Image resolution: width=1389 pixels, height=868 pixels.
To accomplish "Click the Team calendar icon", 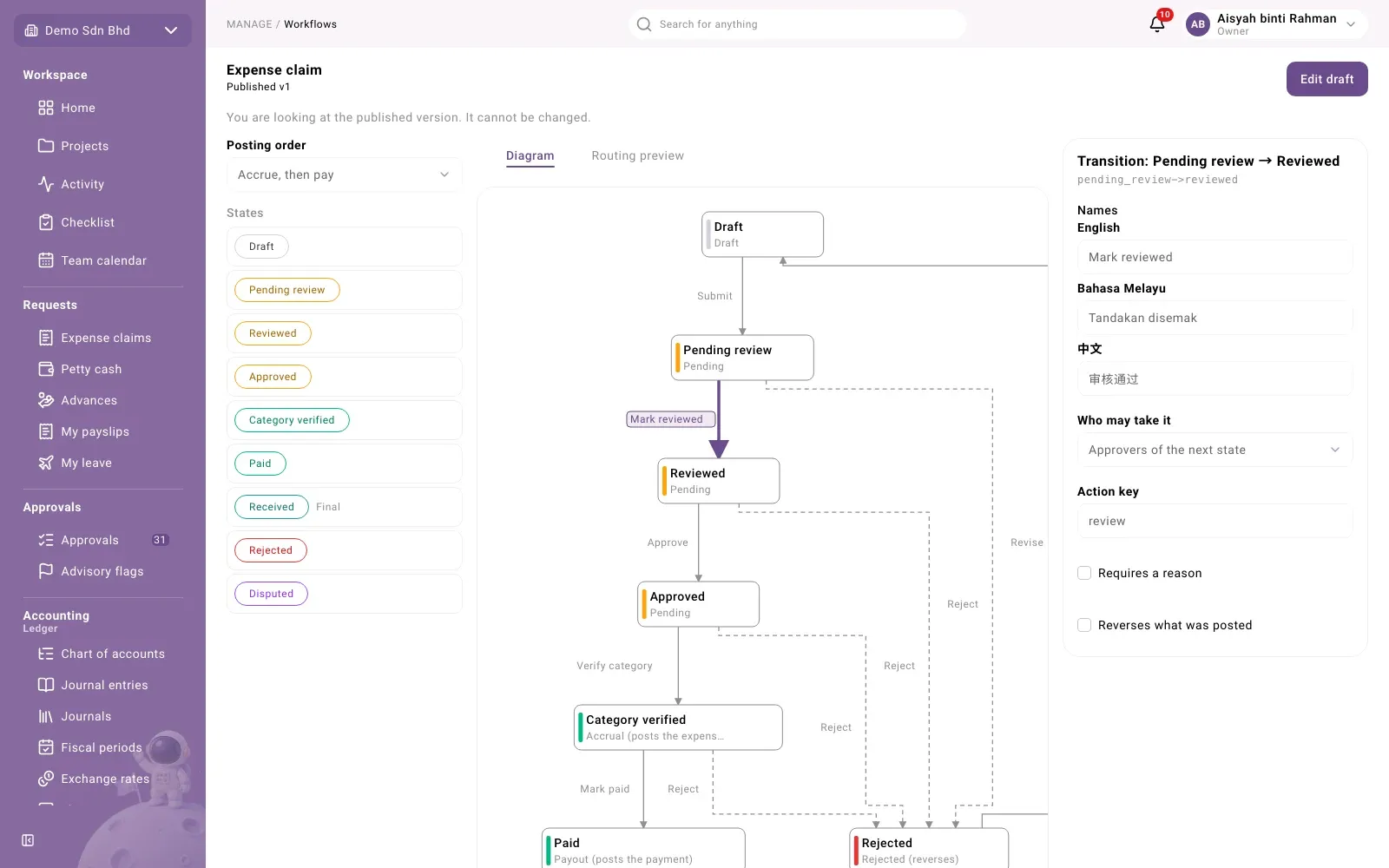I will pos(46,260).
